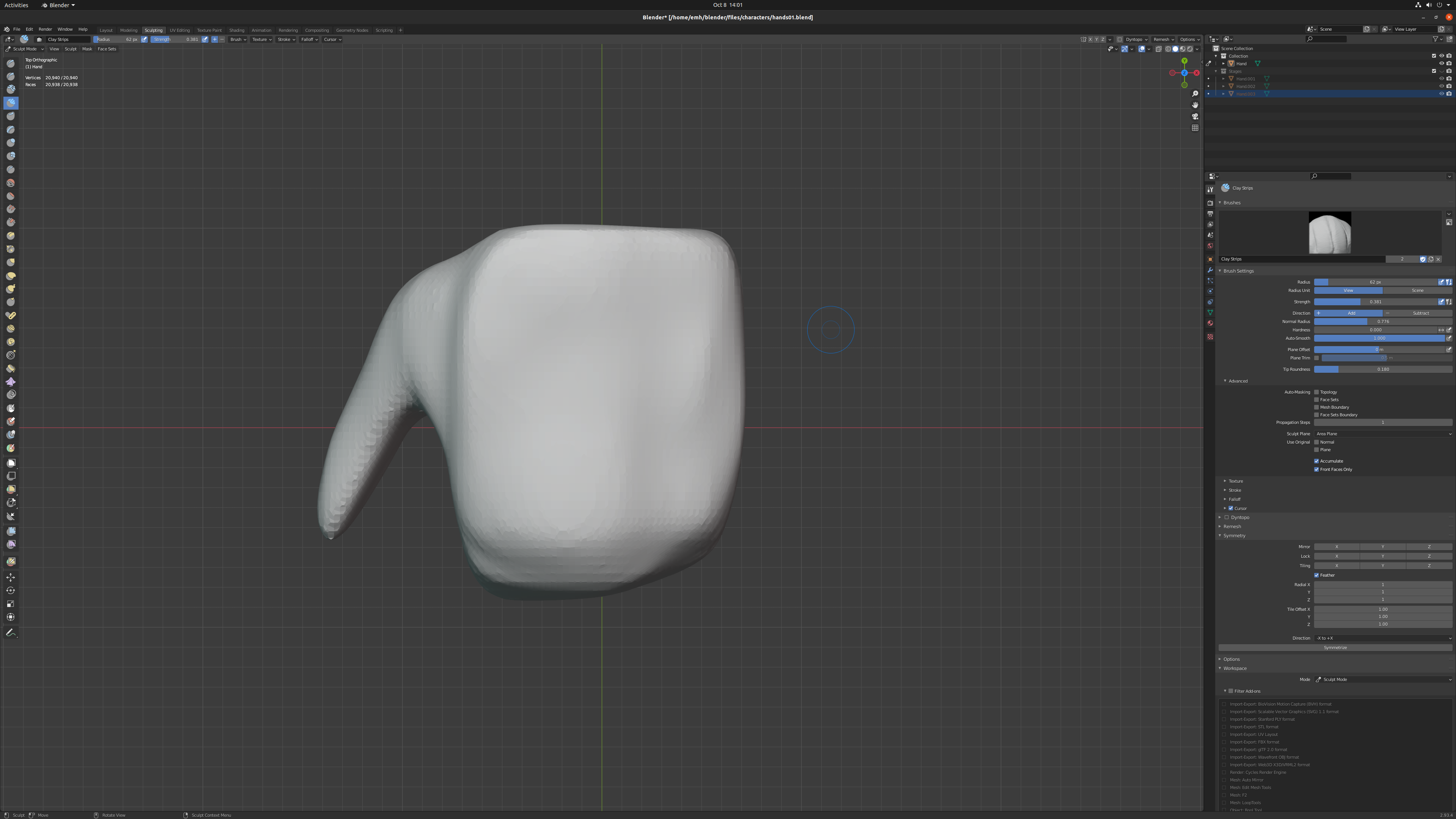Screen dimensions: 1456x819
Task: Uncheck Front Faces Only
Action: 1316,469
